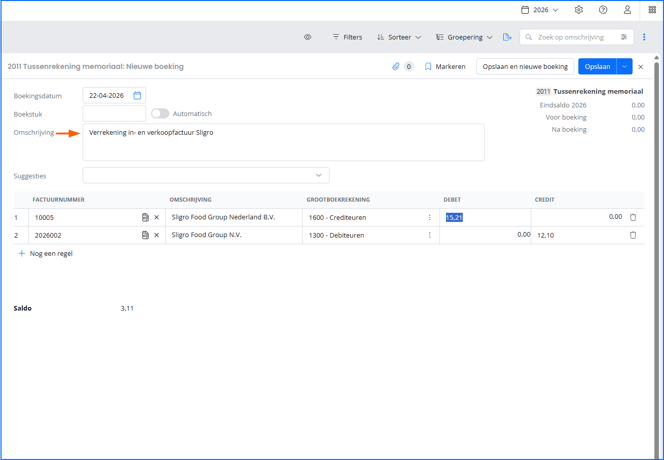Click the Boekingsdatum date field
The width and height of the screenshot is (664, 460).
[x=114, y=96]
